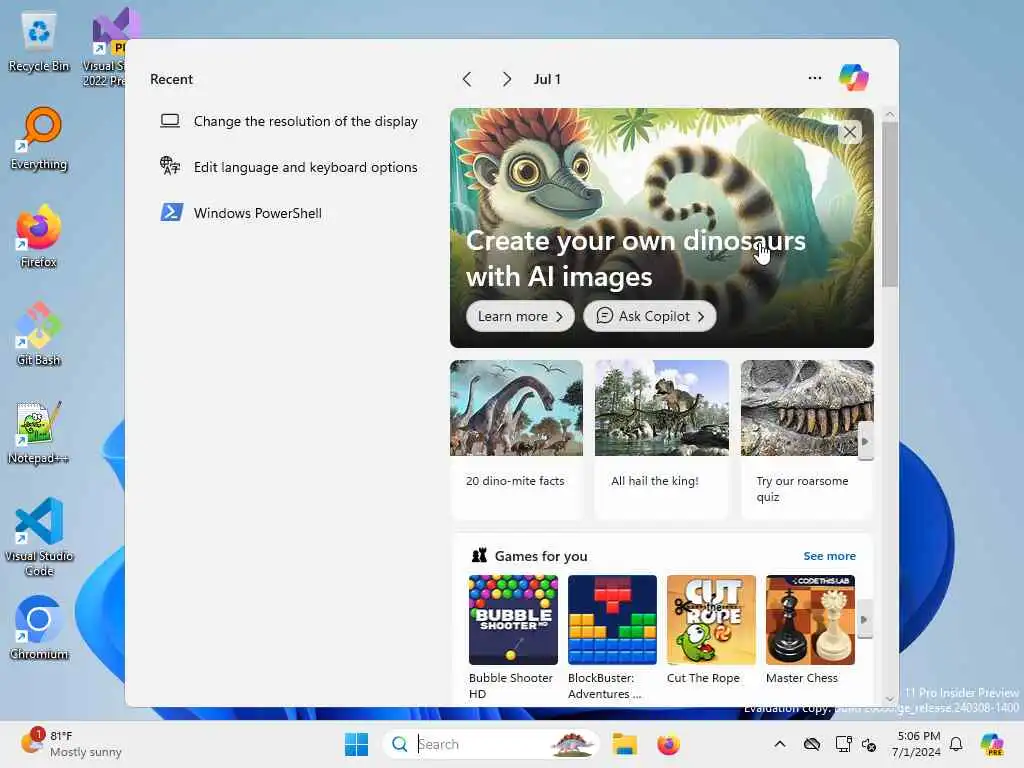Click the cloud sync tray icon
The image size is (1024, 768).
812,744
